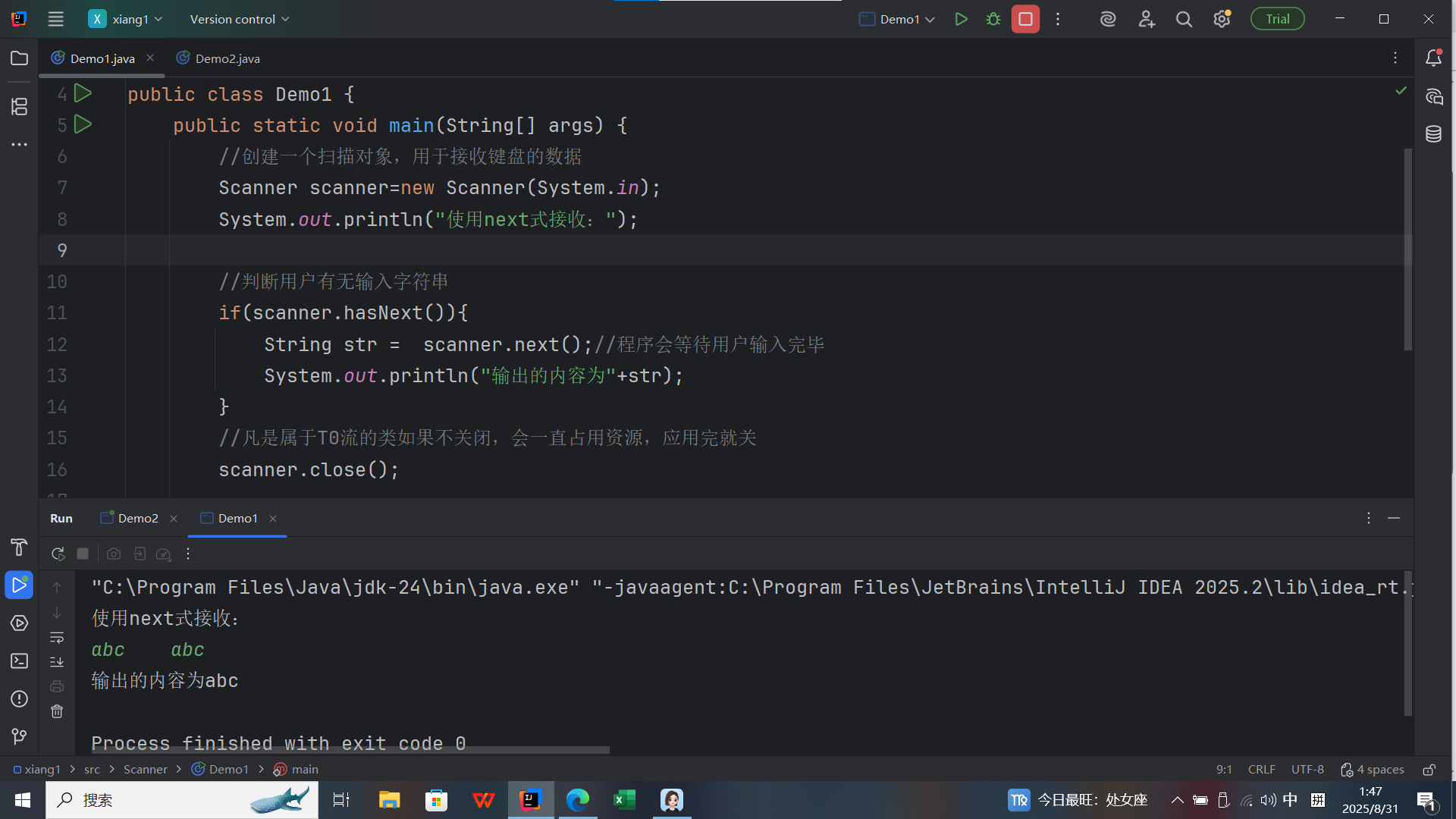The image size is (1456, 819).
Task: Stop the running program with red button
Action: pyautogui.click(x=1025, y=19)
